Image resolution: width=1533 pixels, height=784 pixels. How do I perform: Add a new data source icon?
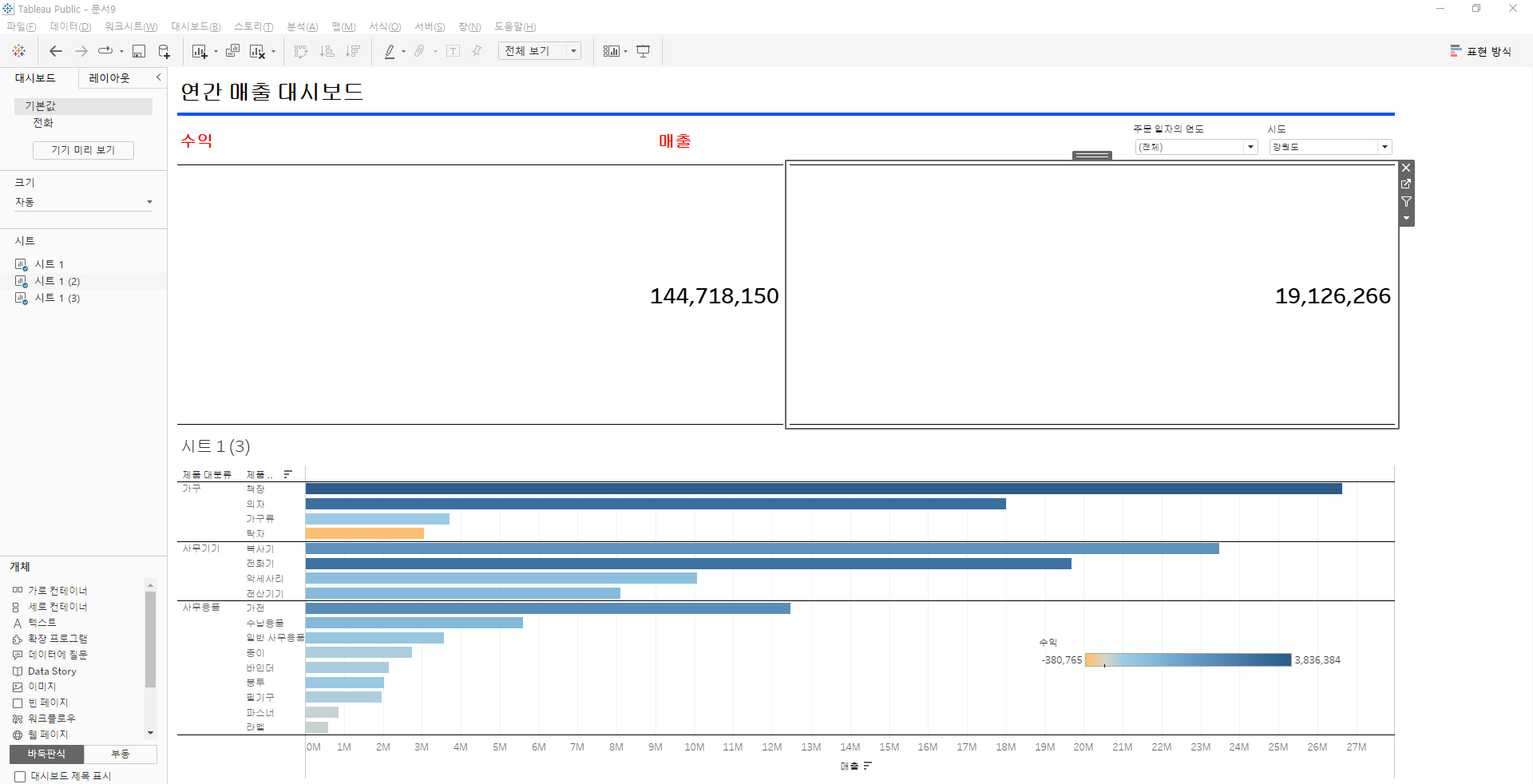coord(164,51)
